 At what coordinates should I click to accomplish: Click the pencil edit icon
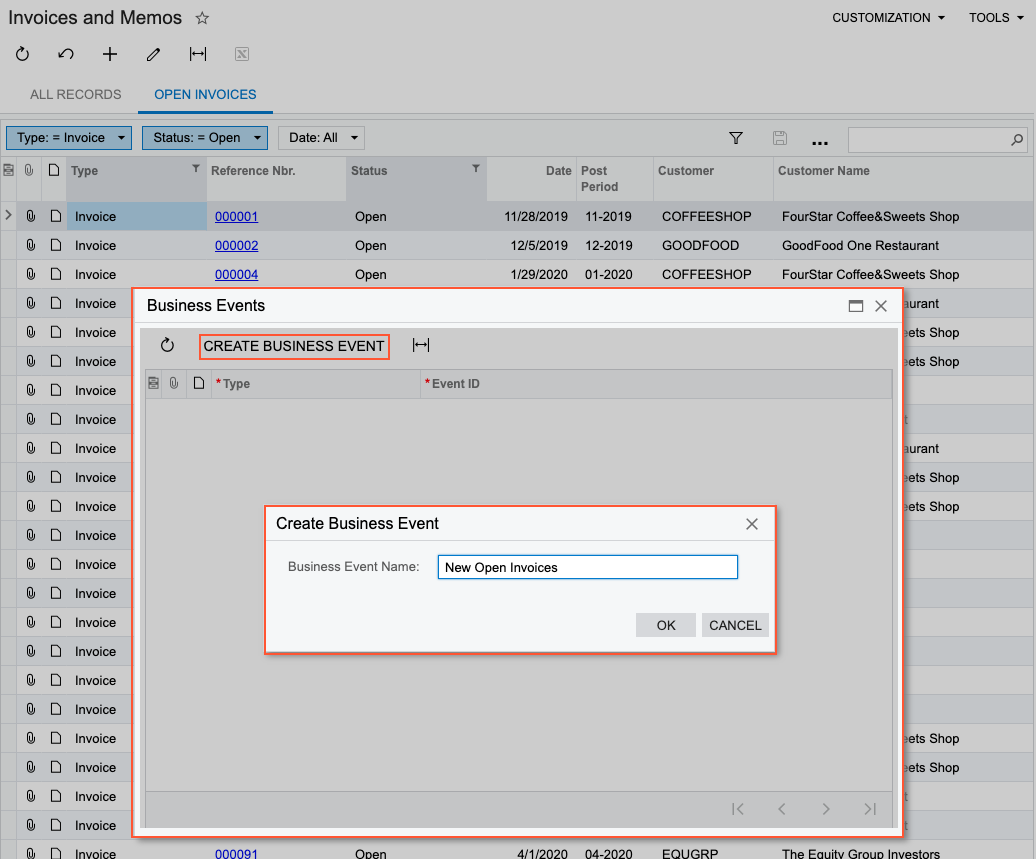point(153,55)
